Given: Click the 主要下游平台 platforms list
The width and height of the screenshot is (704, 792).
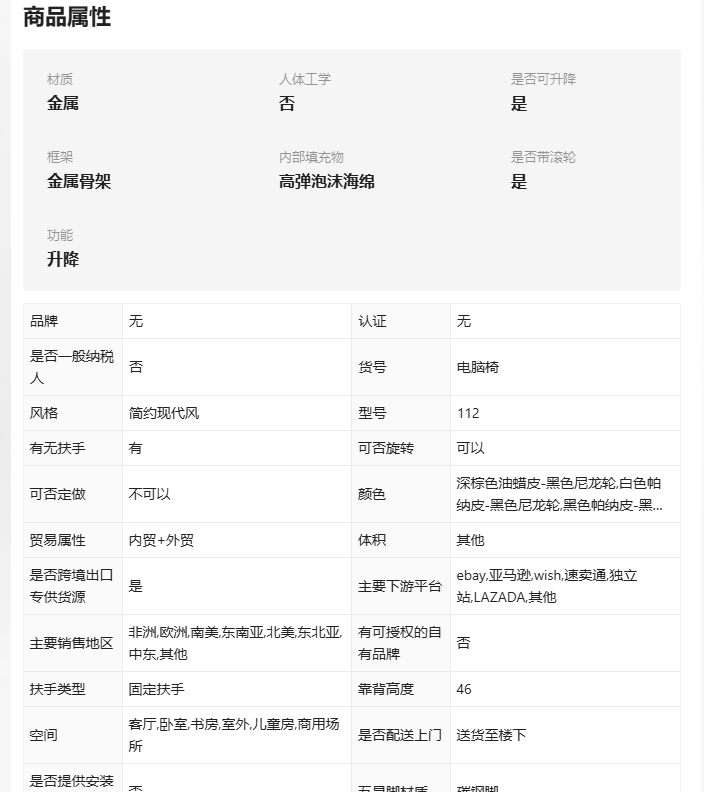Looking at the screenshot, I should pos(547,586).
